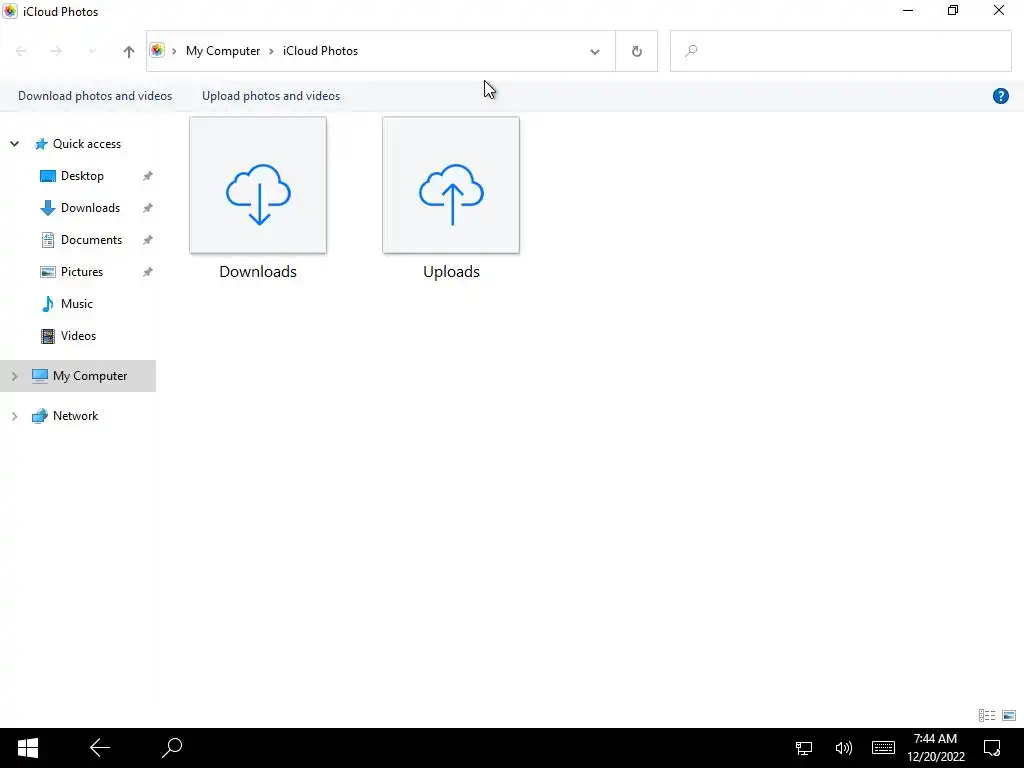Select iCloud Photos in the address breadcrumb

click(320, 51)
